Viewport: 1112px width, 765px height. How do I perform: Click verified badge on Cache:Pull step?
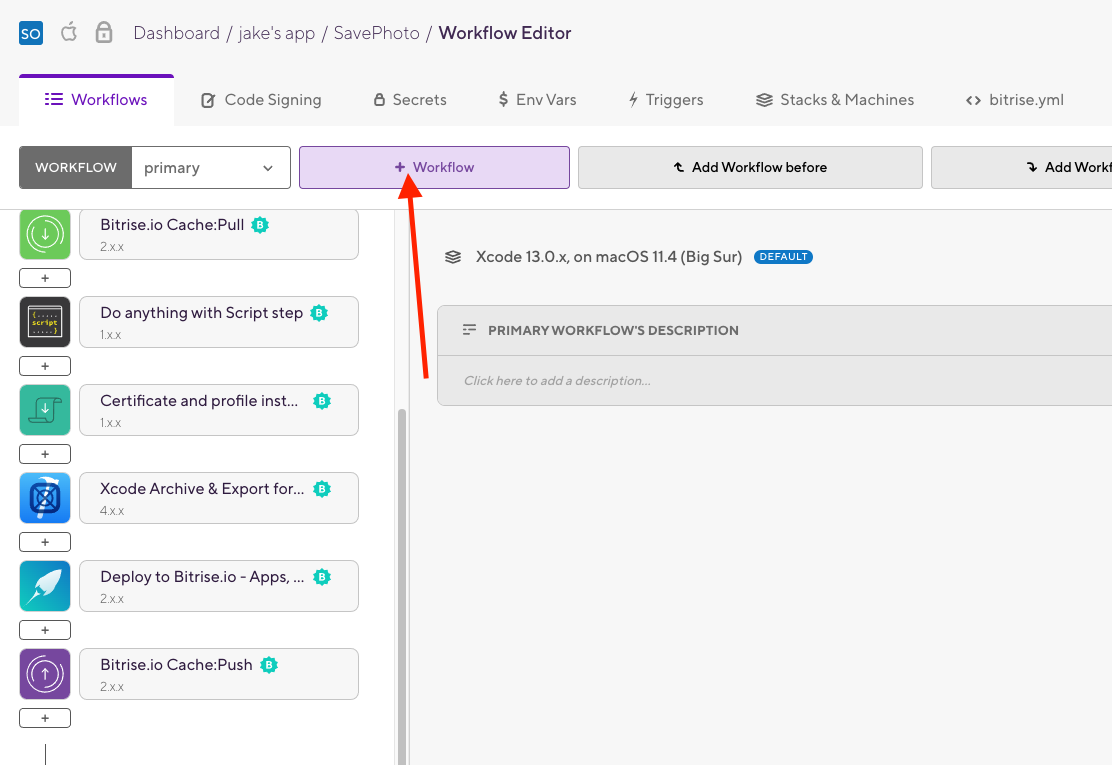click(260, 225)
